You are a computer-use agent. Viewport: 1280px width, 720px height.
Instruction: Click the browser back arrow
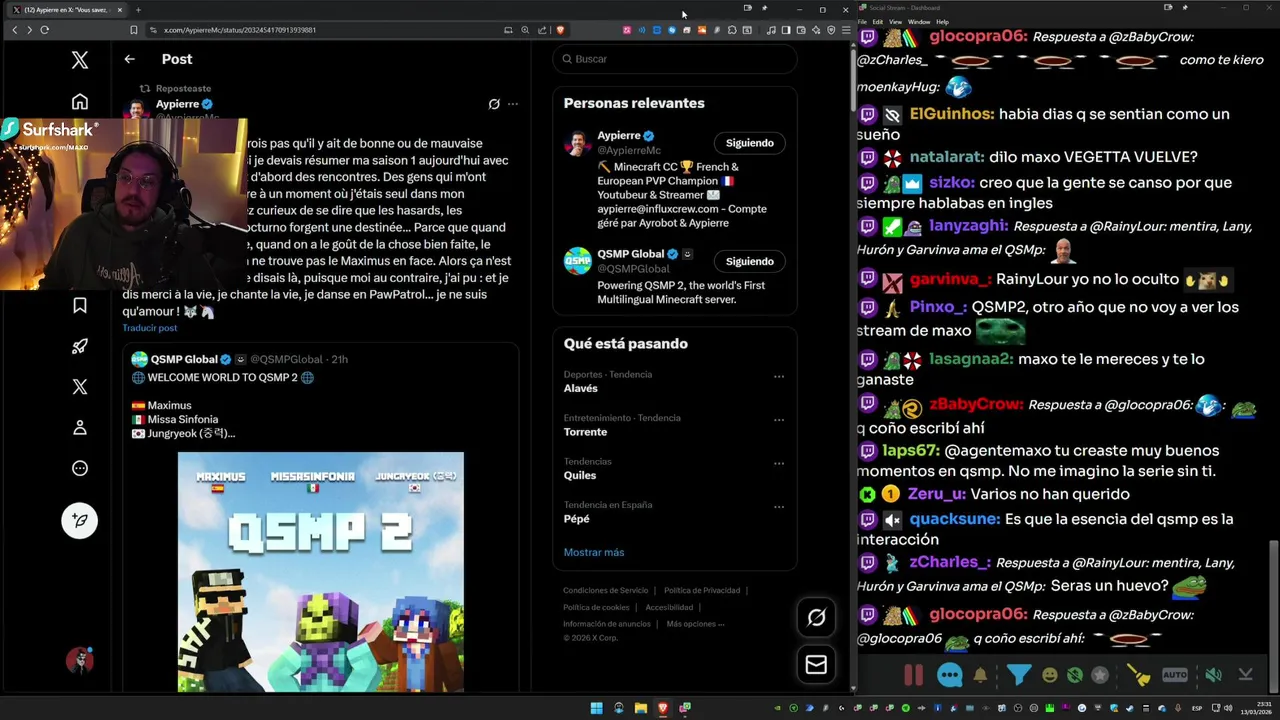coord(14,30)
